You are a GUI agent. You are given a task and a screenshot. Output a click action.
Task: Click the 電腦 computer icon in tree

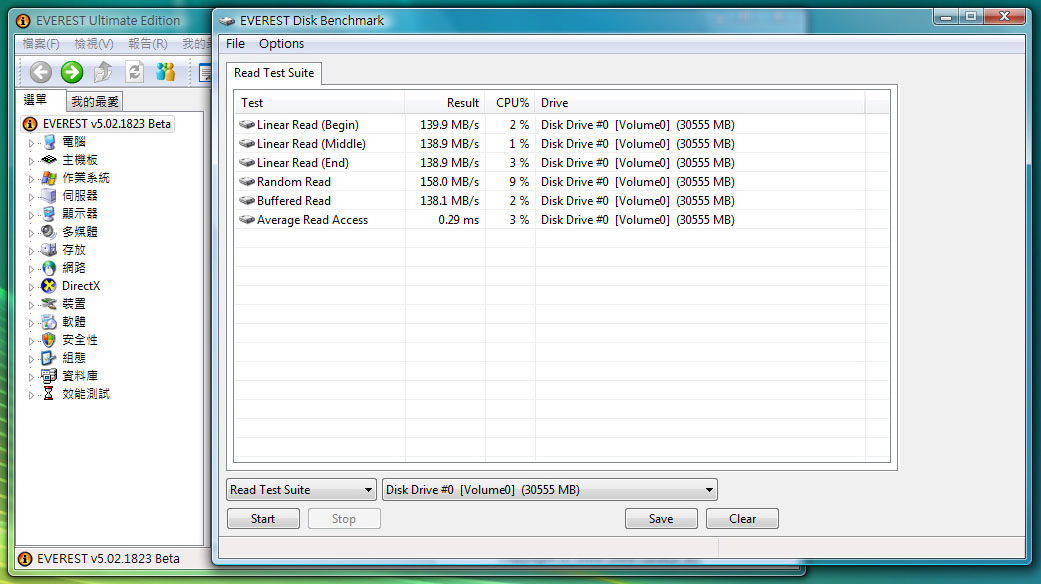(x=48, y=142)
